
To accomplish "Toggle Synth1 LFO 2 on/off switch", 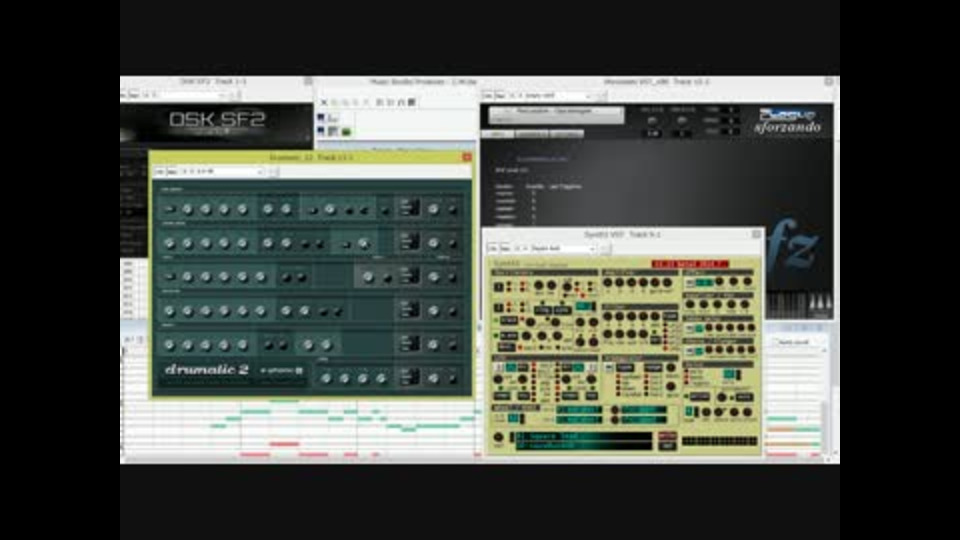I will [592, 367].
